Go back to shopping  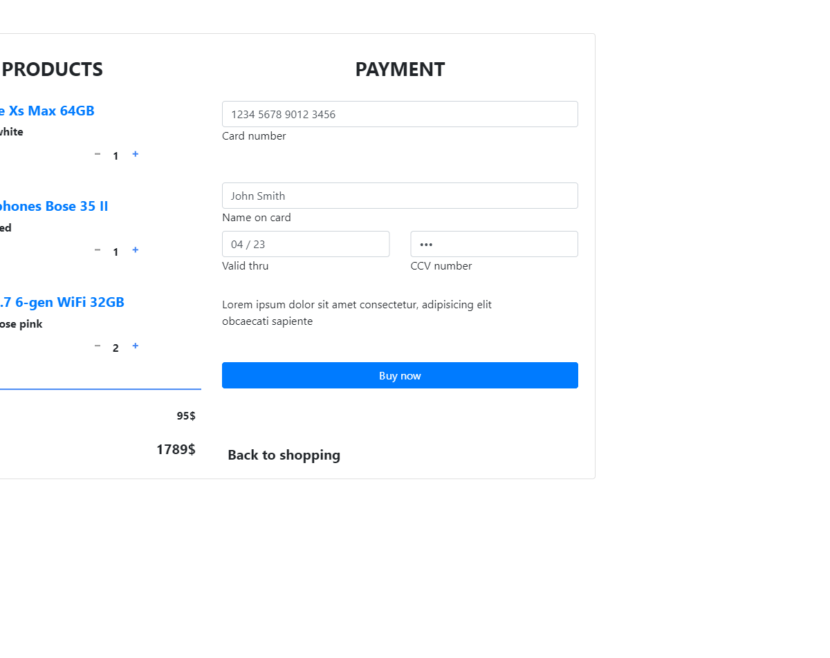[284, 455]
